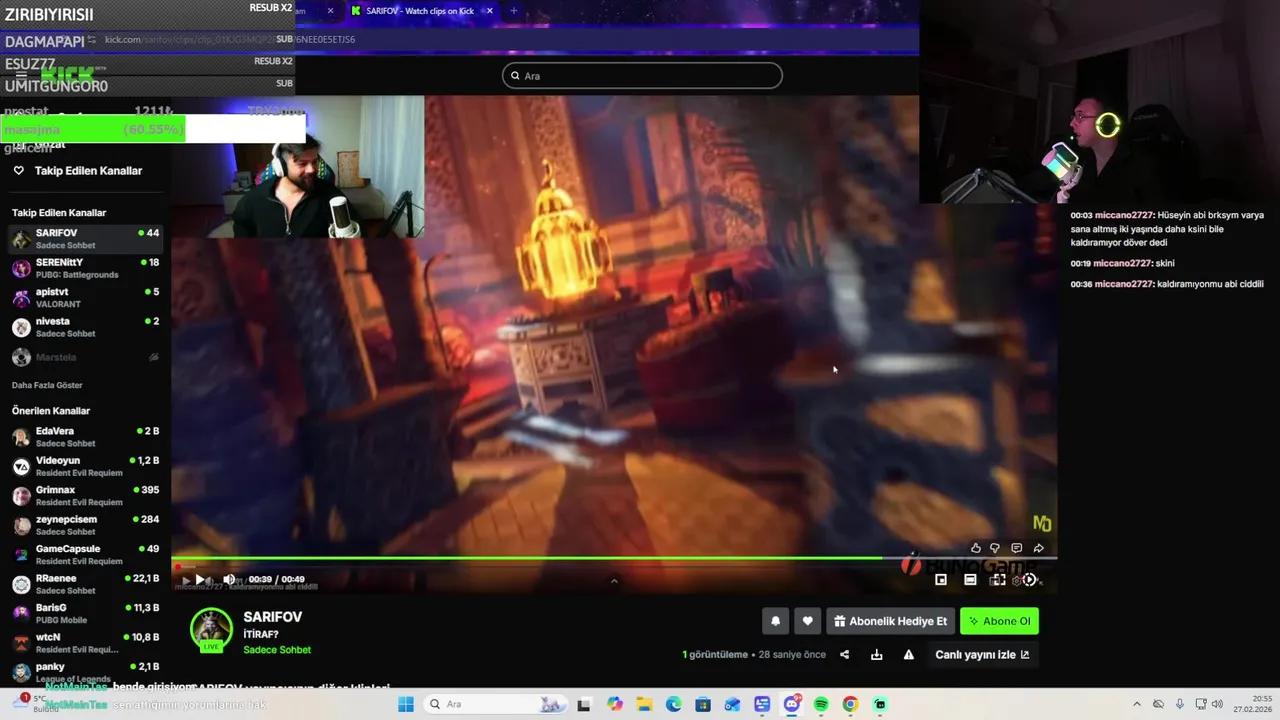
Task: Toggle theater mode in the player
Action: pyautogui.click(x=970, y=580)
